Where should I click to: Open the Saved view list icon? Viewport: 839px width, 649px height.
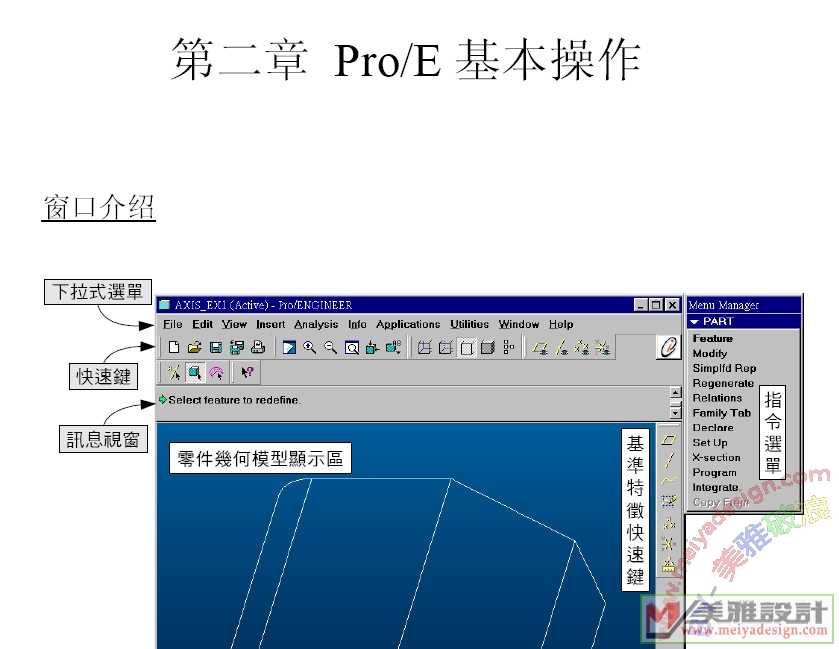coord(394,348)
